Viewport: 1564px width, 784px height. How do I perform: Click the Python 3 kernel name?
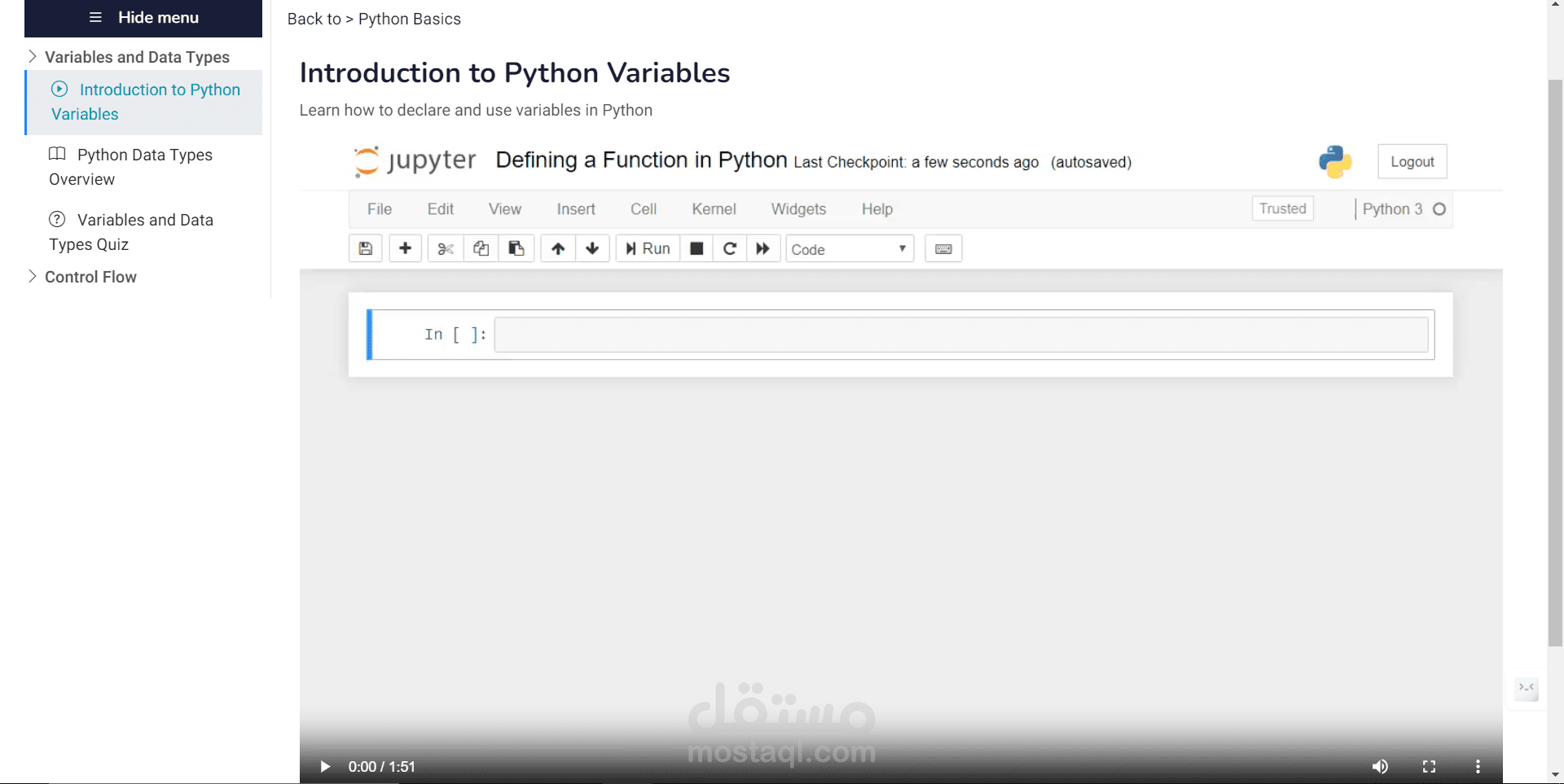[x=1392, y=209]
